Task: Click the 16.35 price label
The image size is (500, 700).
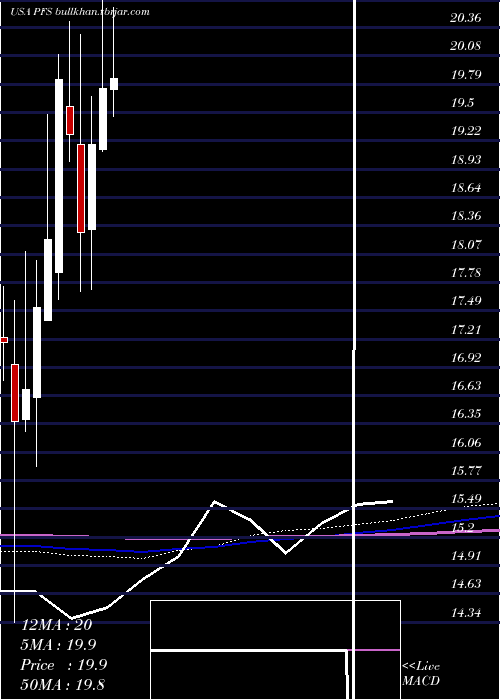Action: tap(466, 414)
